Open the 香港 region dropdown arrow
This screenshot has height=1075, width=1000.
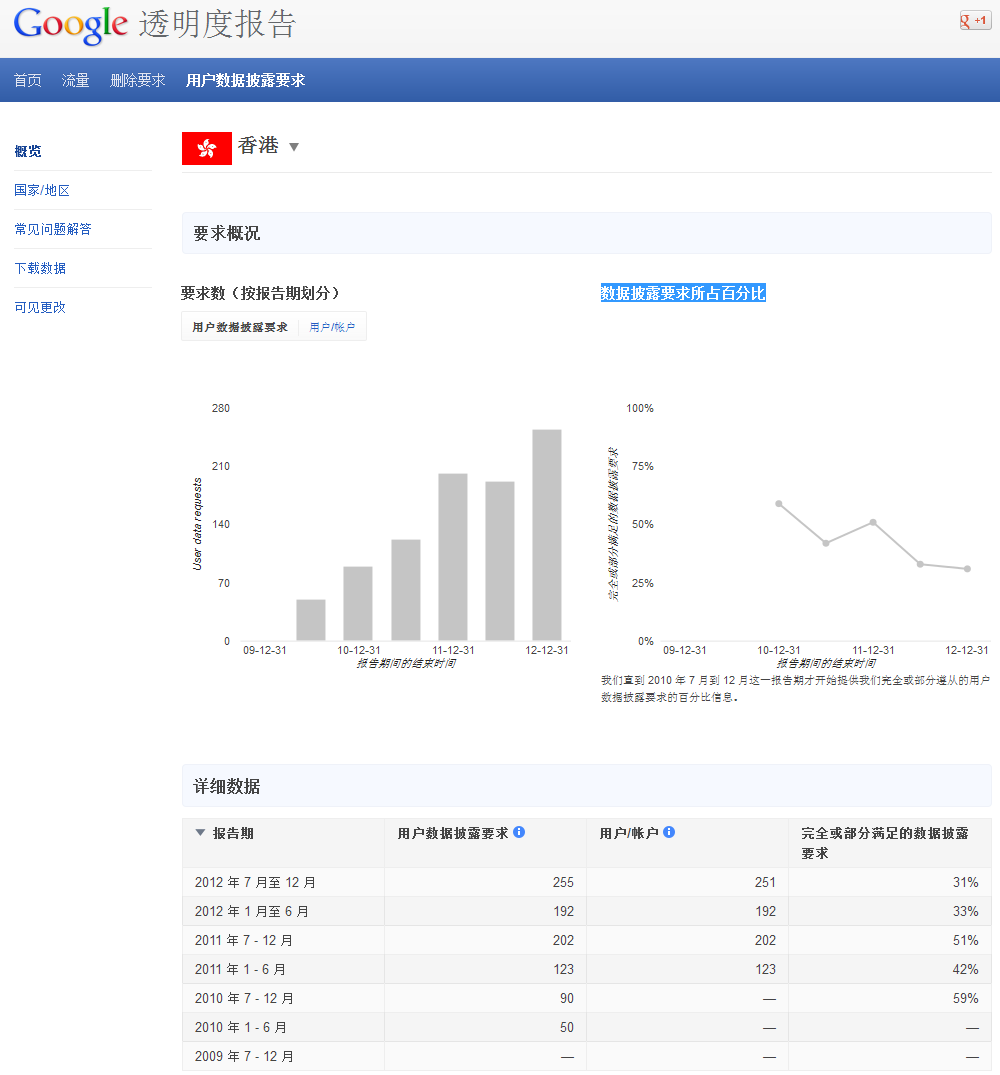[x=294, y=147]
